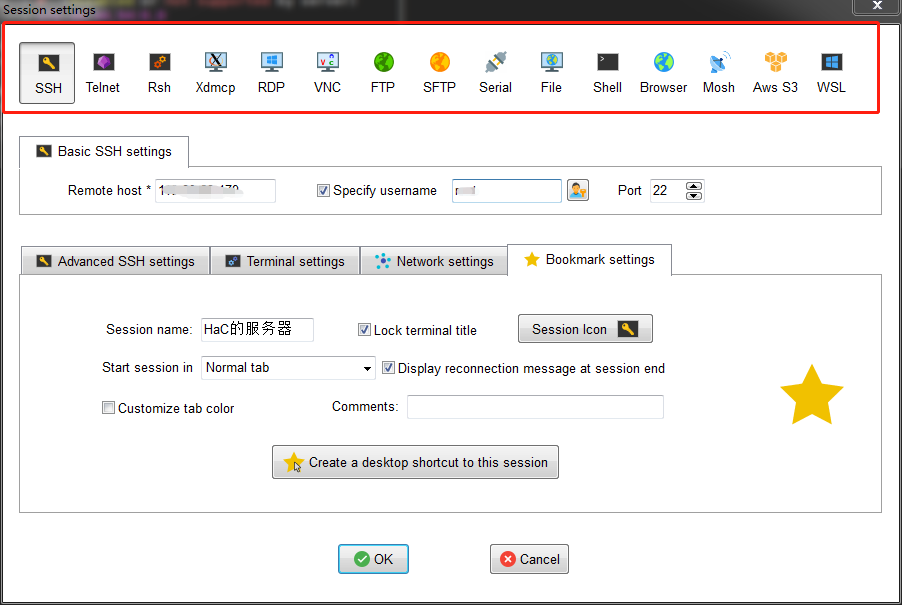Viewport: 902px width, 605px height.
Task: Increase the Port value with up arrow
Action: pos(694,186)
